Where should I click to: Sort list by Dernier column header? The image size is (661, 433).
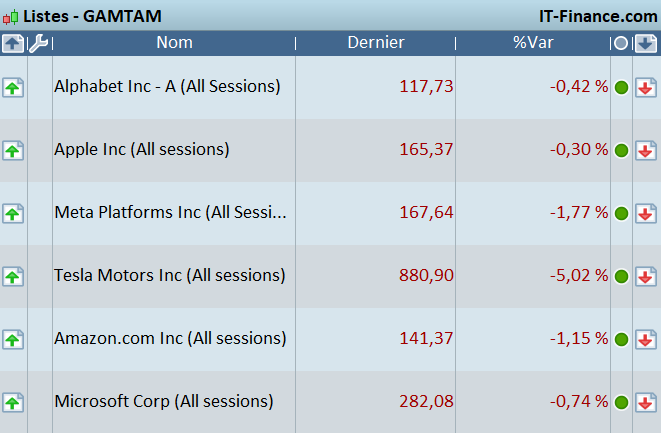[x=376, y=43]
